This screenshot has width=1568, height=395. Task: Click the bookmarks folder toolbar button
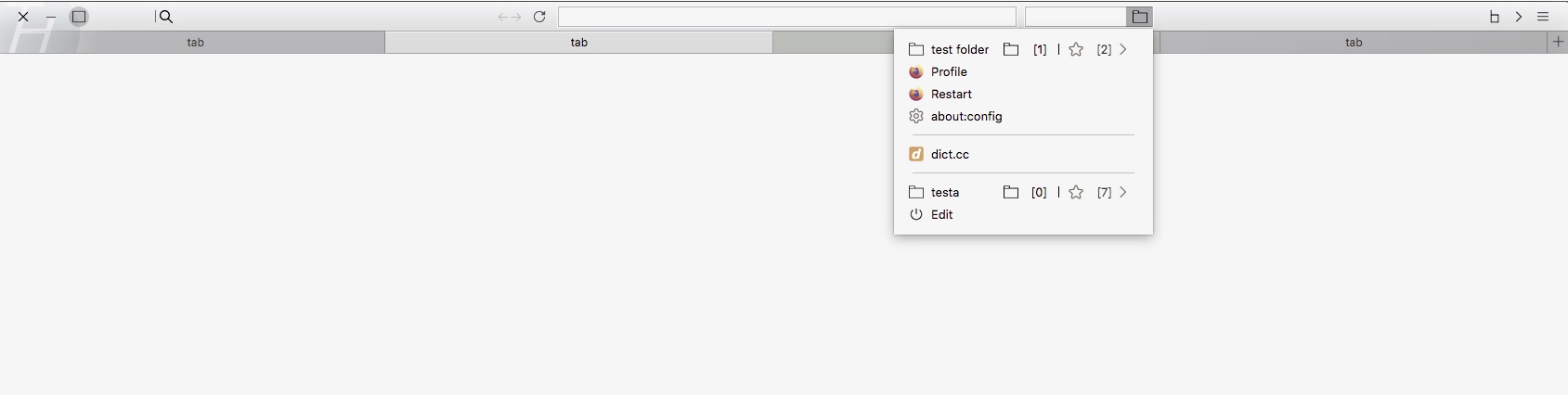coord(1139,17)
